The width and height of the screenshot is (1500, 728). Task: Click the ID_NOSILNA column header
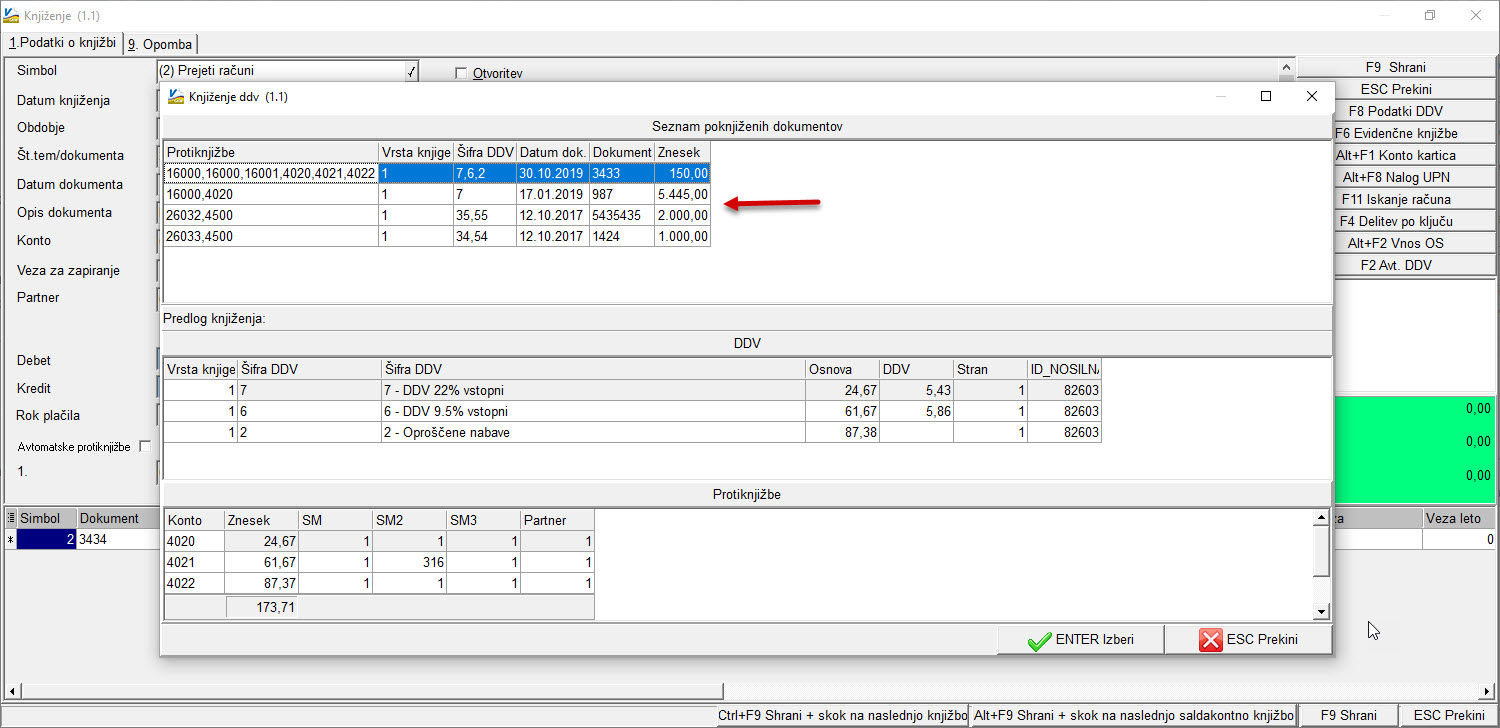[x=1064, y=369]
